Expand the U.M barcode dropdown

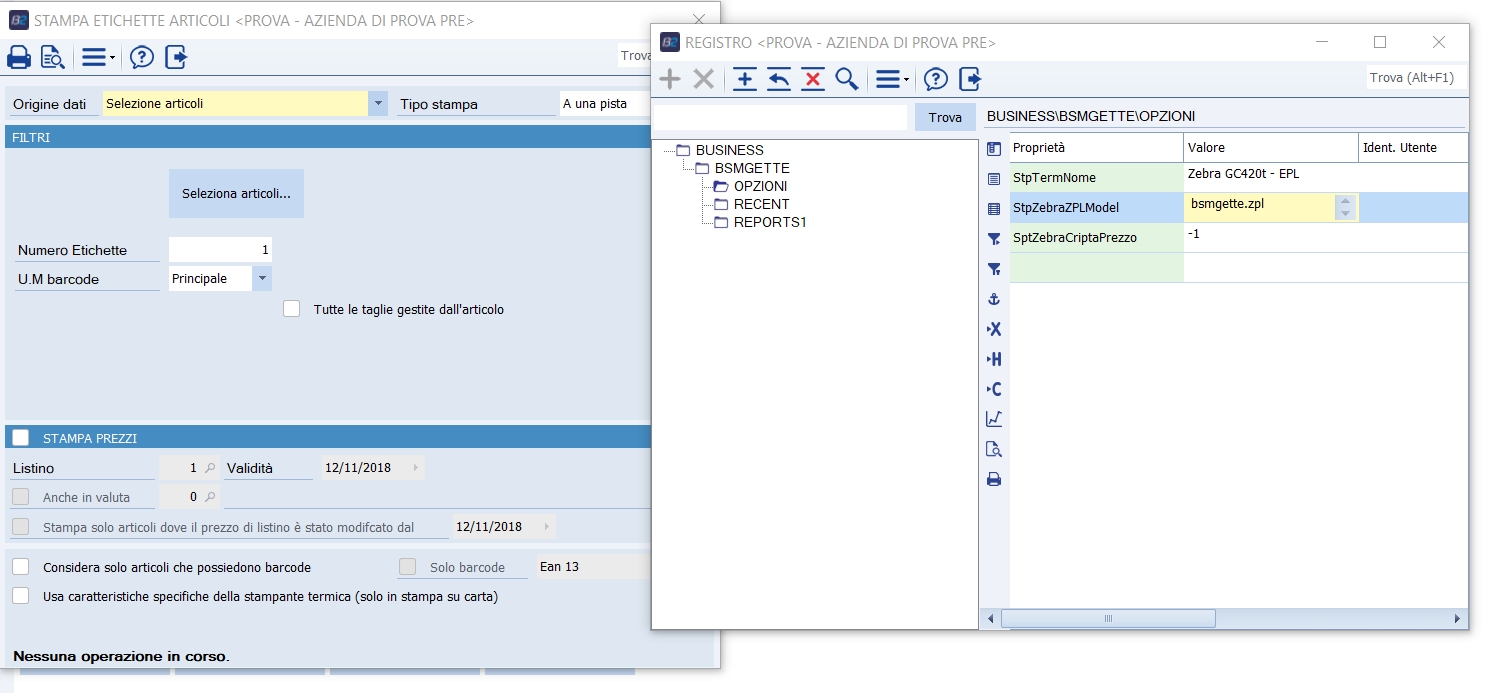262,279
